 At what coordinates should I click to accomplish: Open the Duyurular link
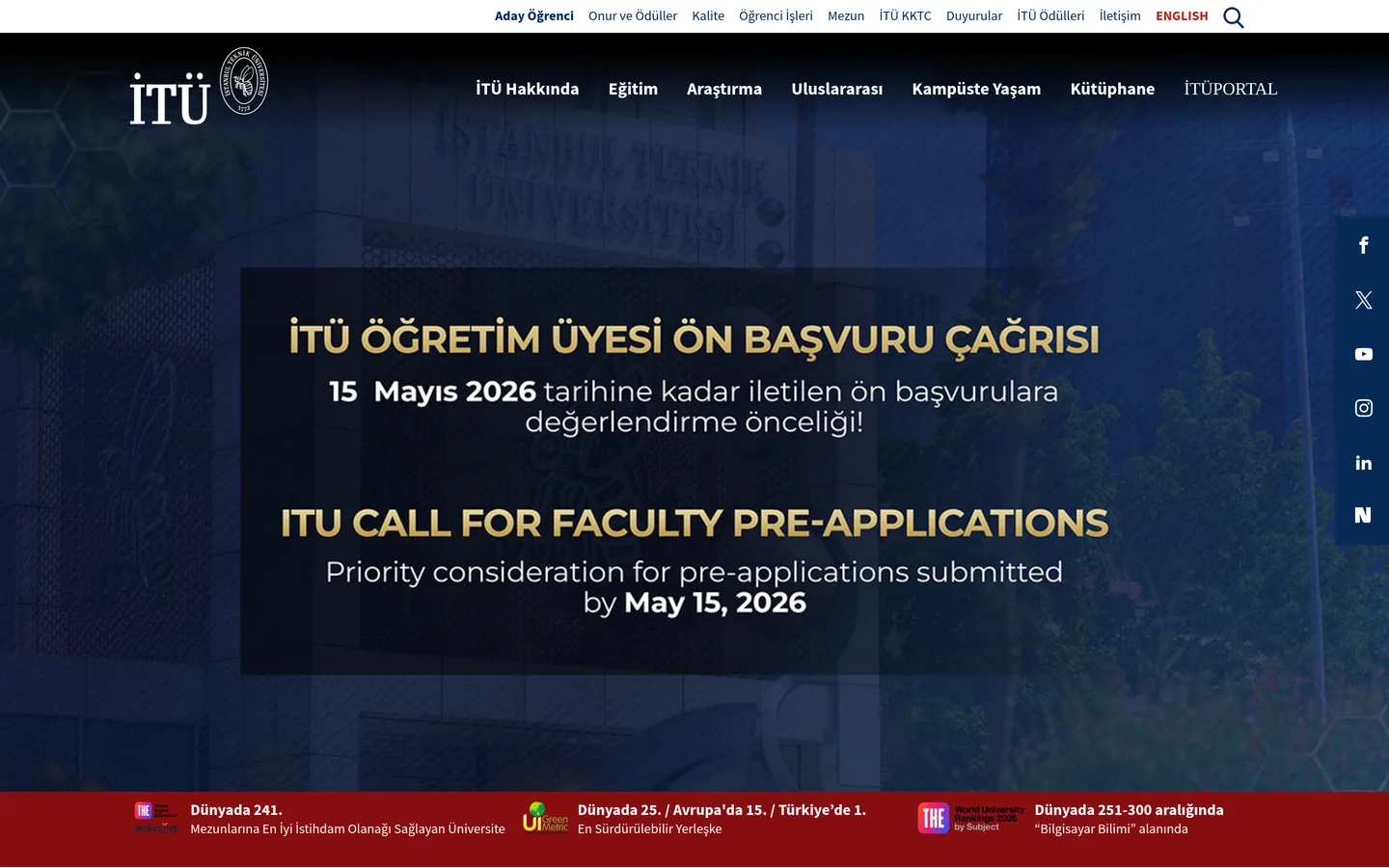[974, 15]
